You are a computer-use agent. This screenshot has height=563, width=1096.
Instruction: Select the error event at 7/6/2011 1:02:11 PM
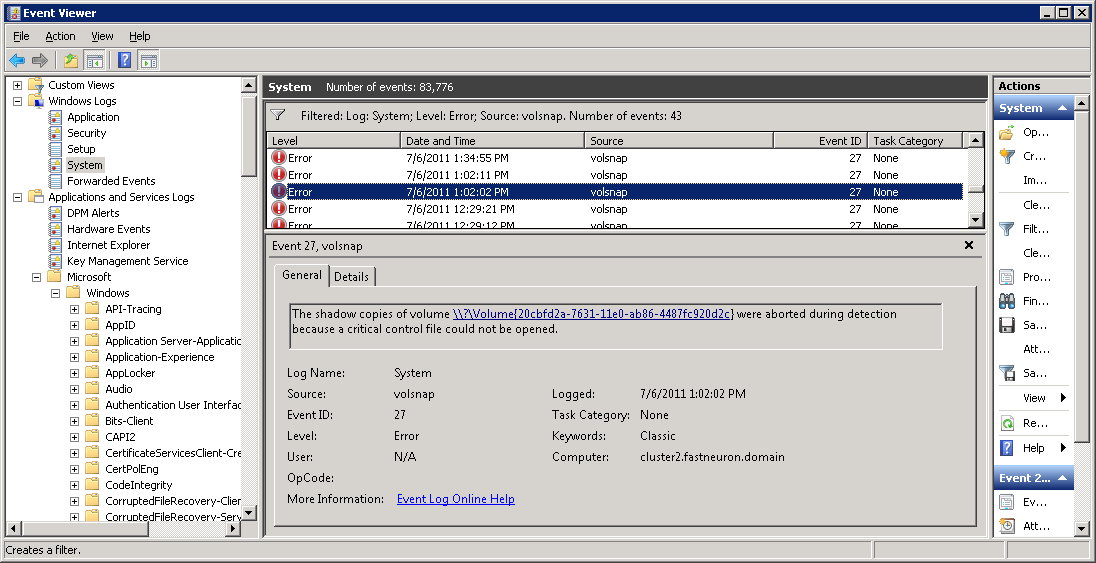615,175
